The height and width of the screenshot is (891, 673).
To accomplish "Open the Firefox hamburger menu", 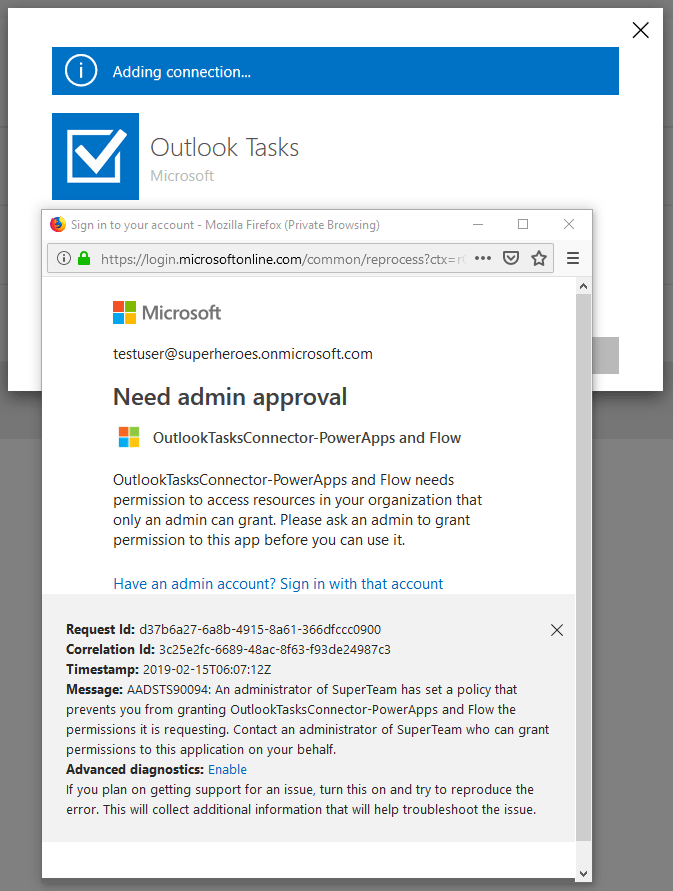I will point(573,259).
